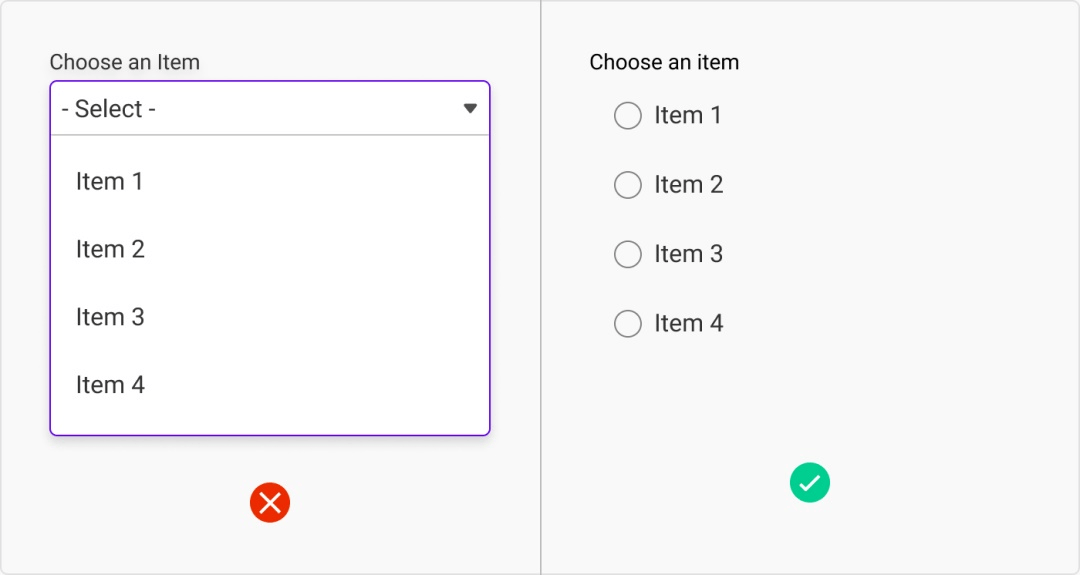Click the green checkmark icon
The image size is (1080, 575).
pos(810,483)
